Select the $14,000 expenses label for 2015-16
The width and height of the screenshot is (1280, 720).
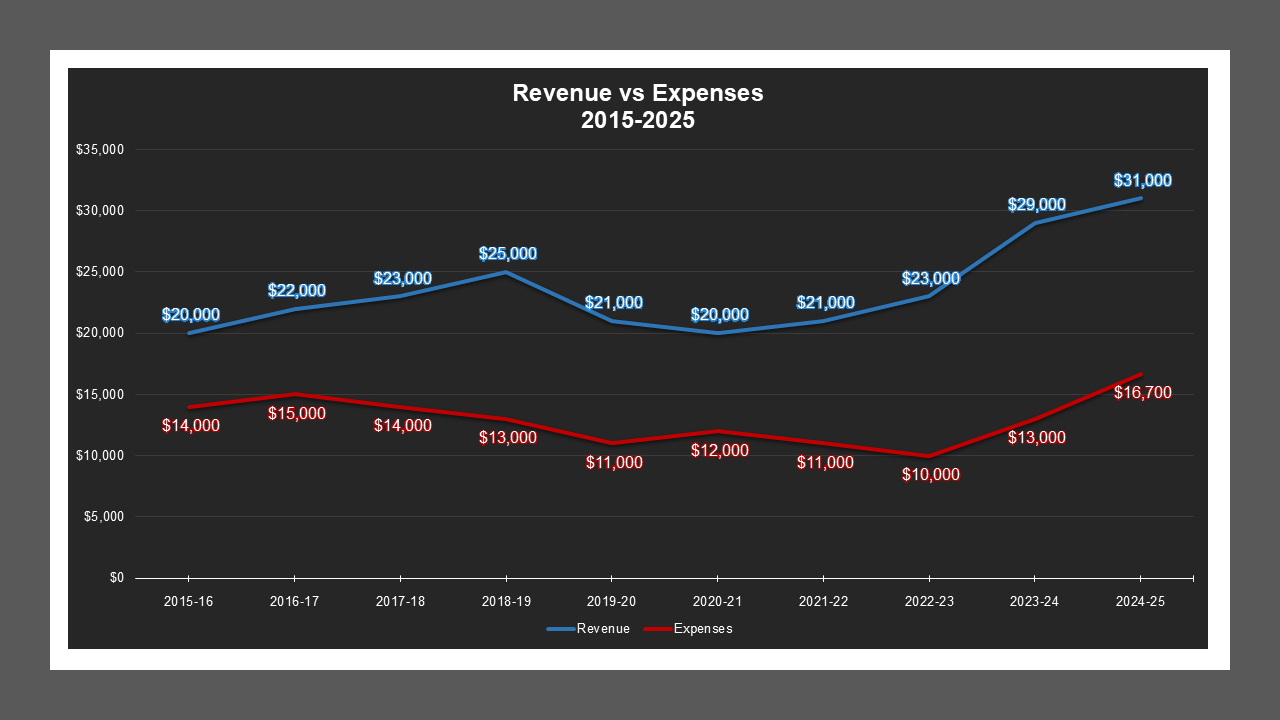point(191,426)
